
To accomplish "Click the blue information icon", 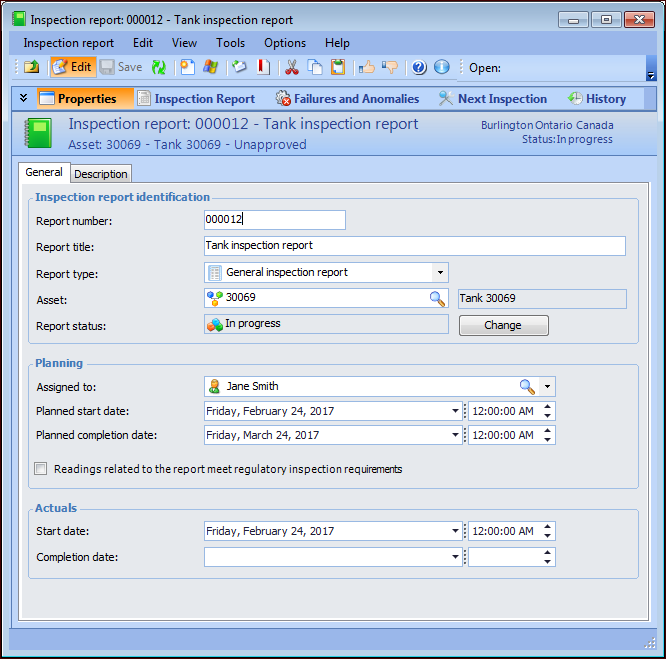I will 441,67.
